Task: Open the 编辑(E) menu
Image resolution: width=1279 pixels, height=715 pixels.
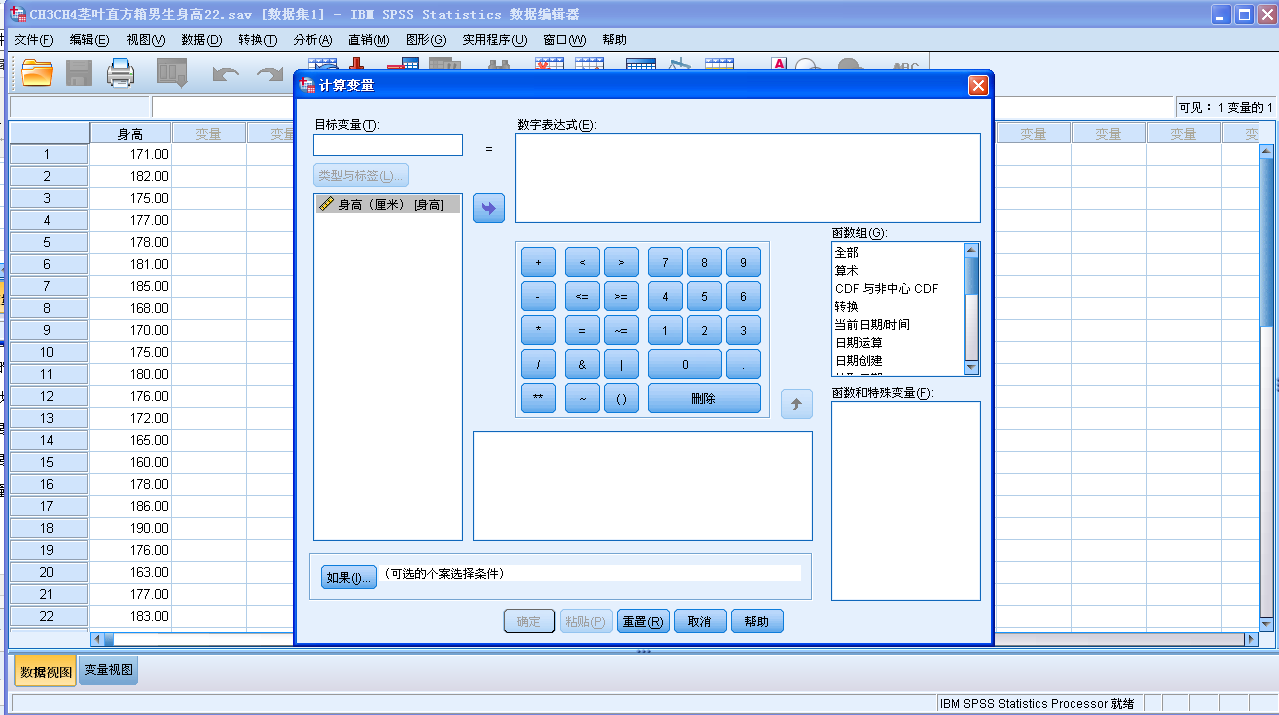Action: (x=90, y=40)
